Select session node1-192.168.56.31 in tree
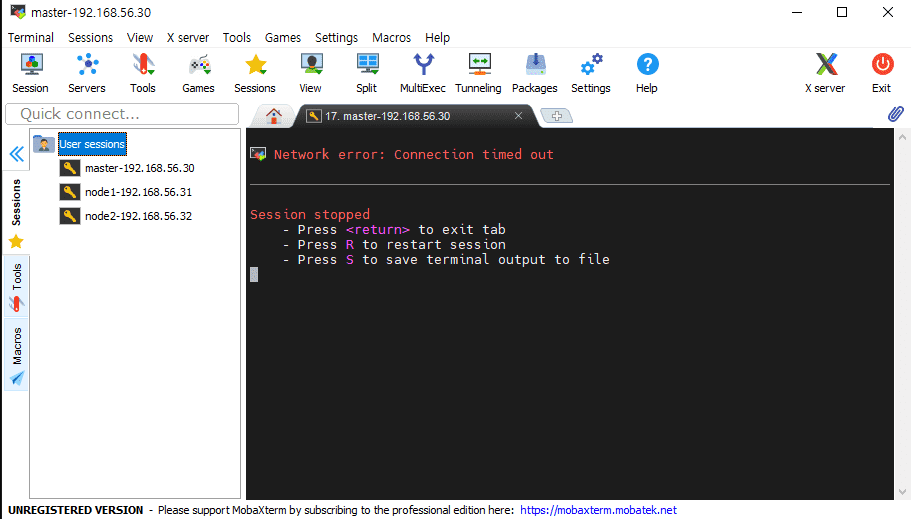 138,192
